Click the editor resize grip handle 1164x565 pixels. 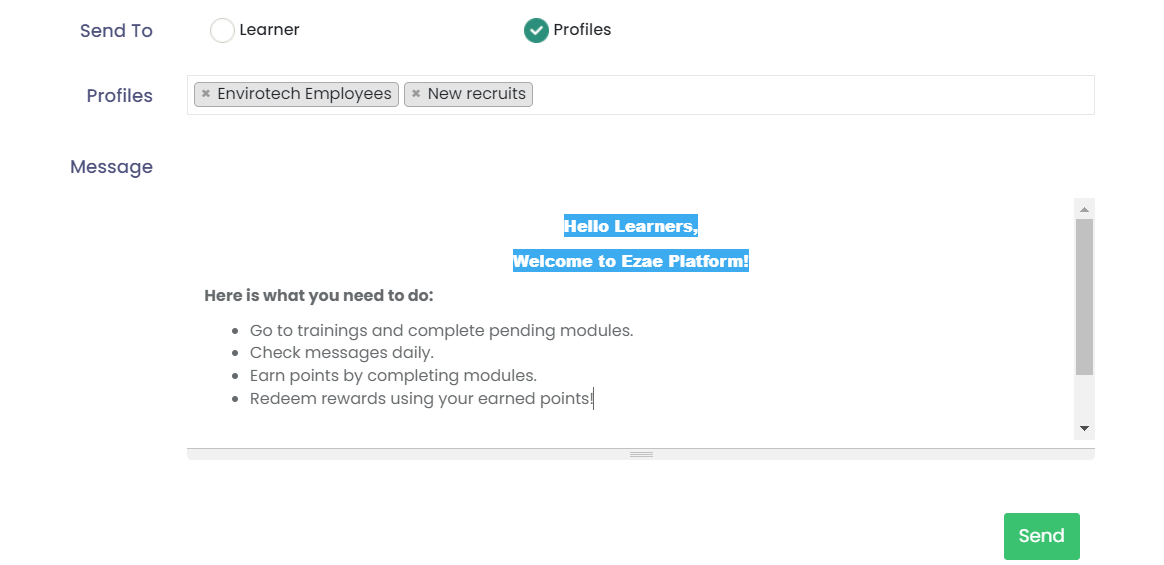click(x=641, y=454)
